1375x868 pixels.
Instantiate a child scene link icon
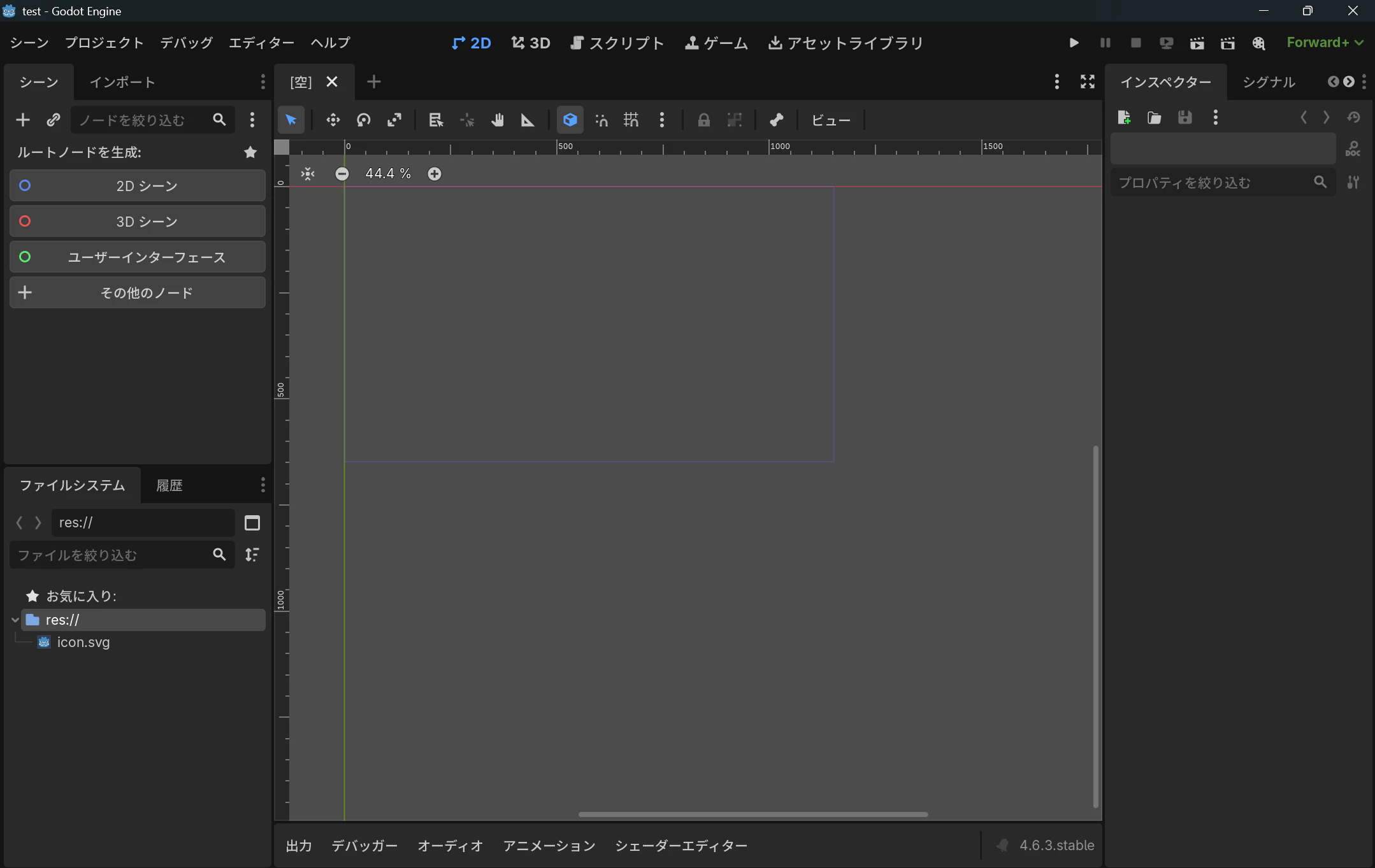pyautogui.click(x=54, y=120)
